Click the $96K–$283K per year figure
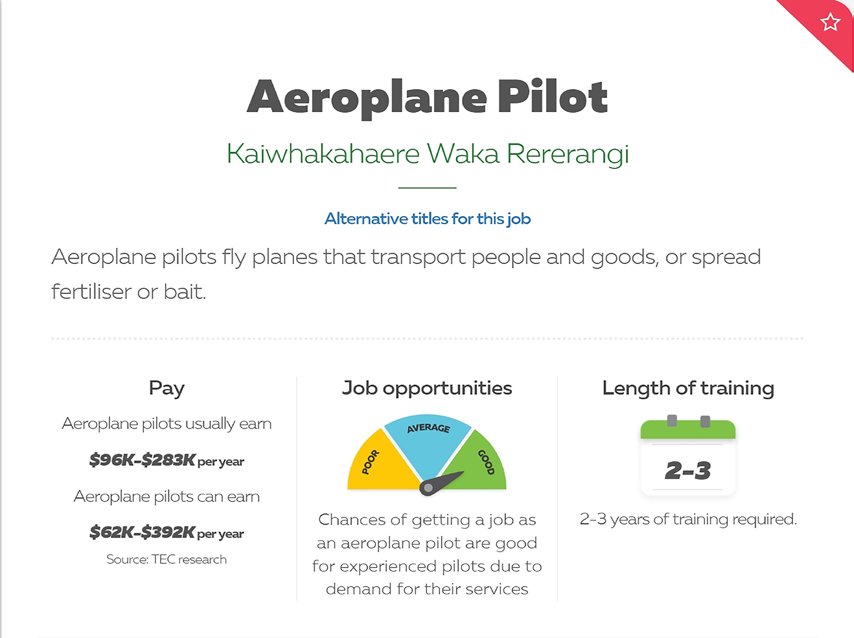Screen dimensions: 854x638 pyautogui.click(x=167, y=460)
